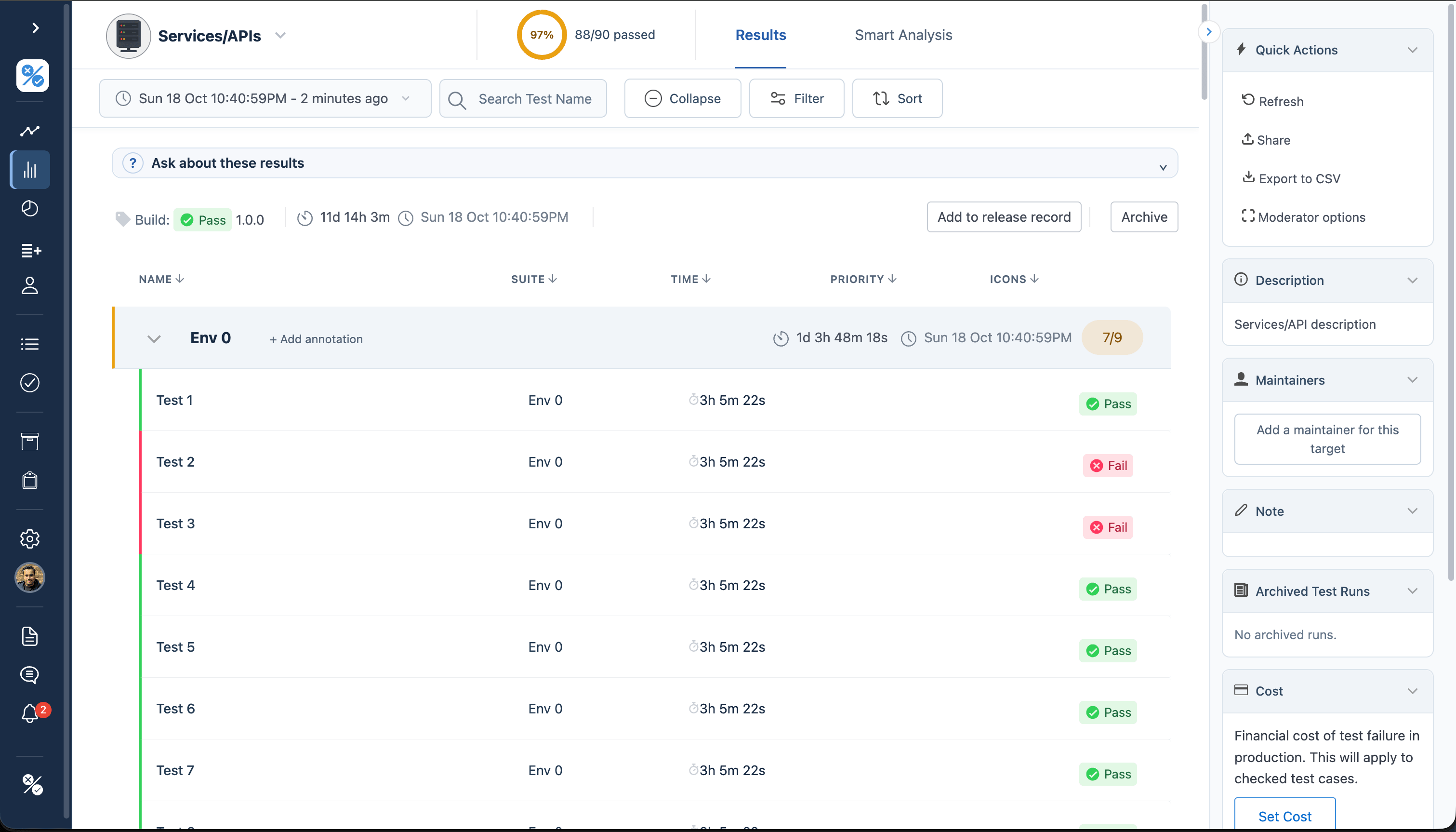Open the test run date dropdown
The width and height of the screenshot is (1456, 832).
pos(265,98)
